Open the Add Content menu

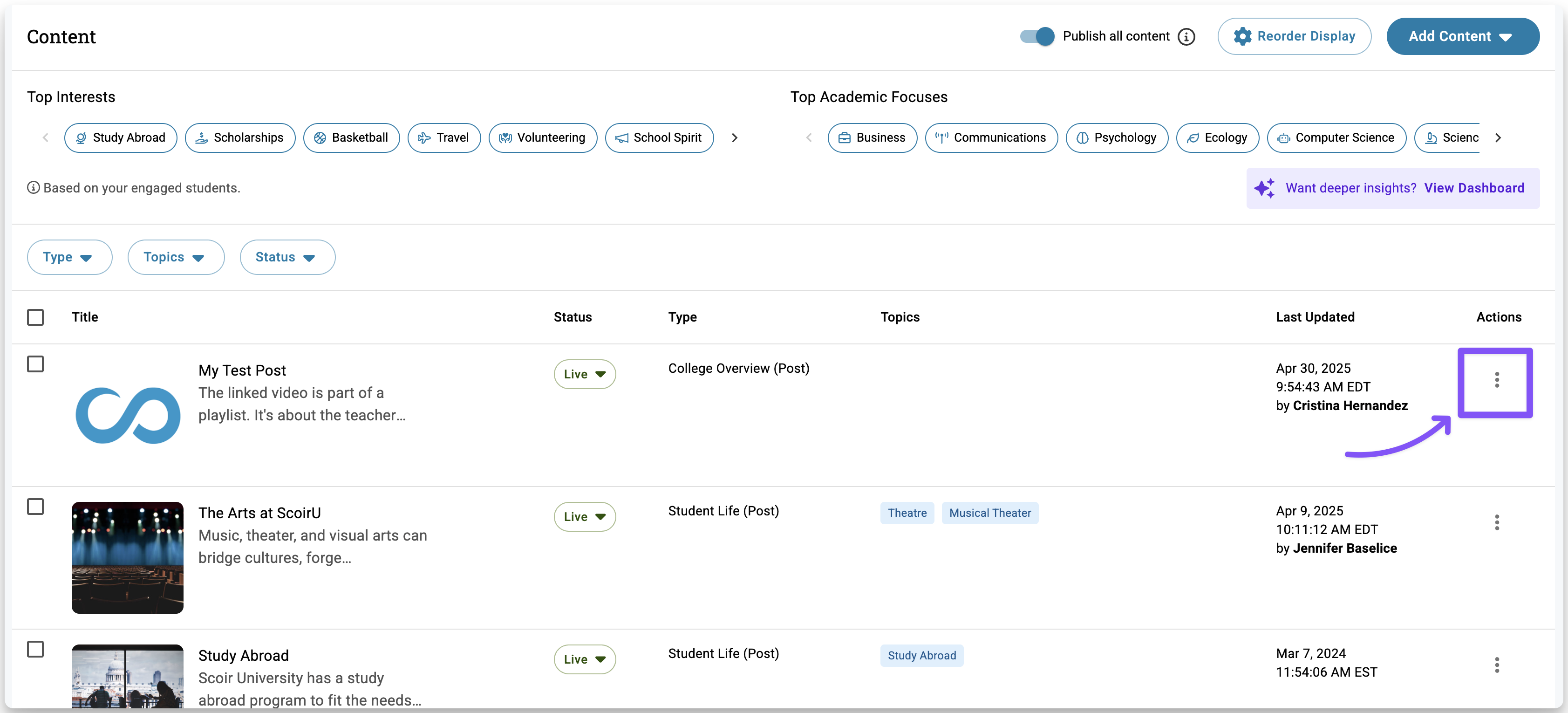pos(1462,36)
